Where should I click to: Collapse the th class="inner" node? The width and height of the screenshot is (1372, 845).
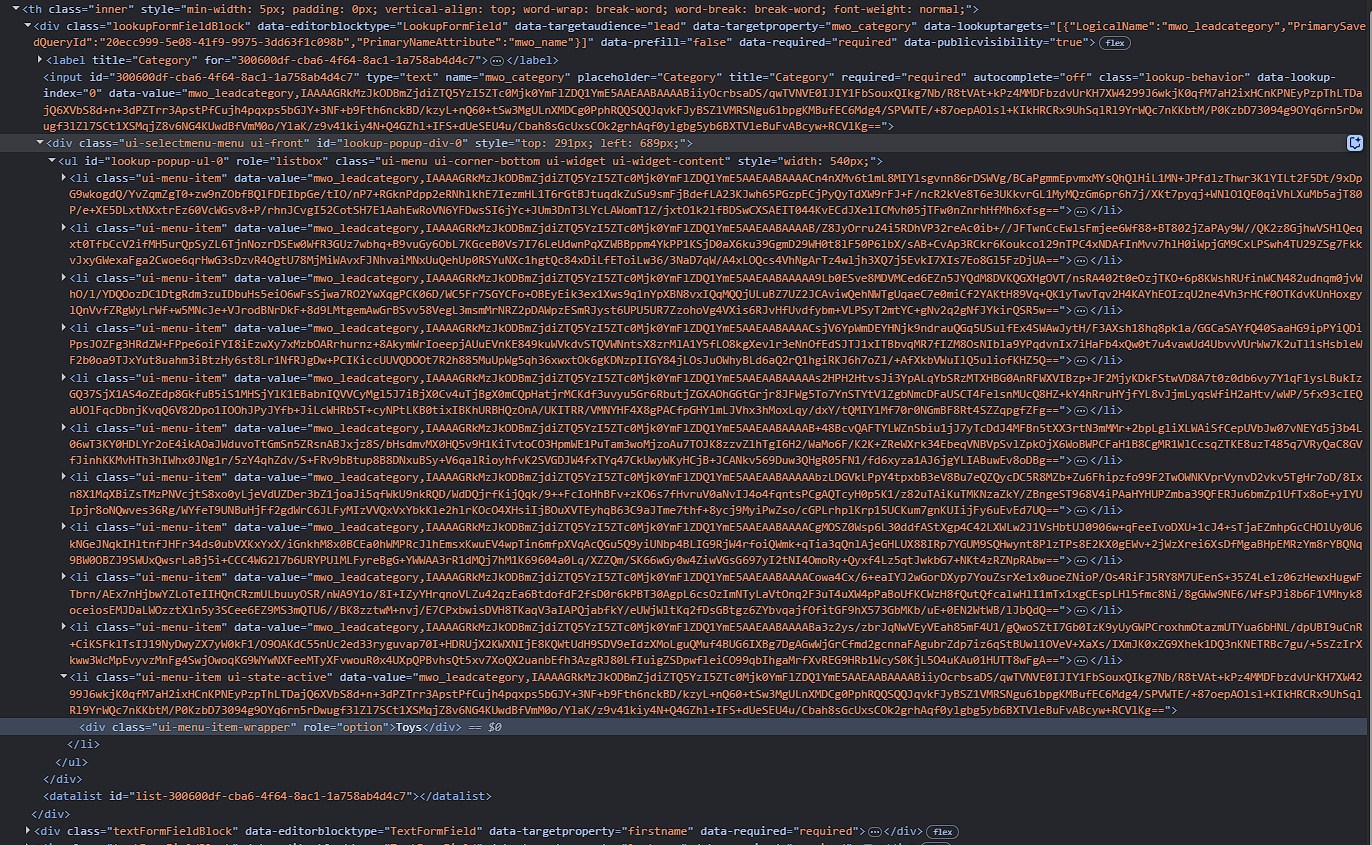point(15,8)
